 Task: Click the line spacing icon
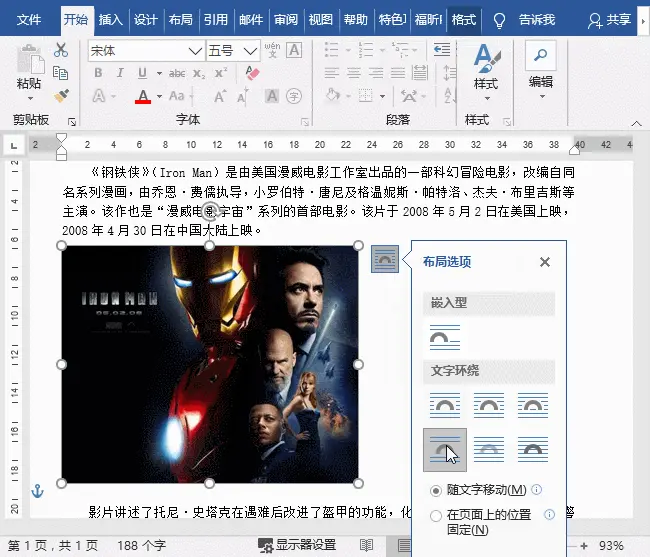tap(449, 73)
